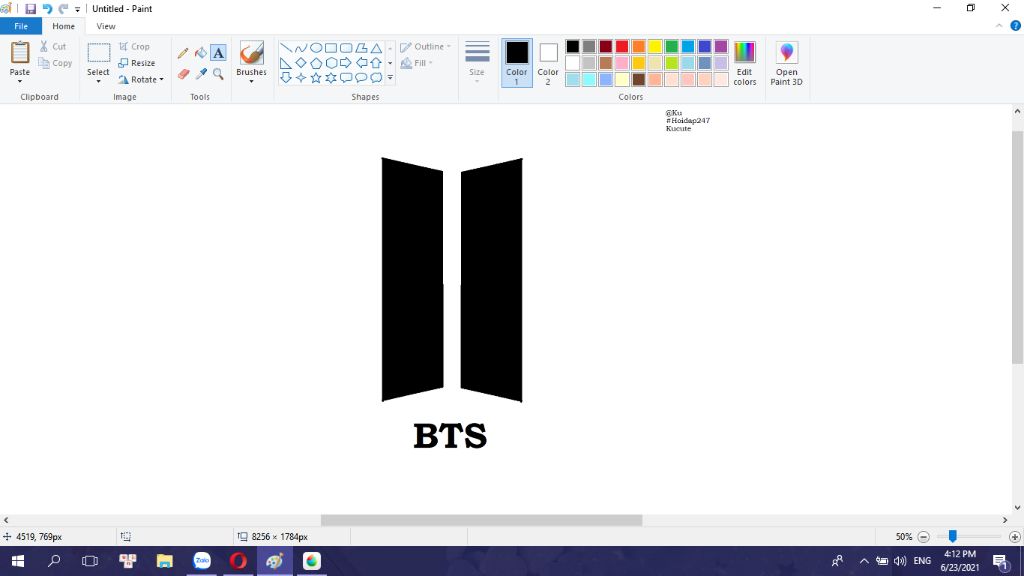
Task: Open Customize Quick Access Toolbar dropdown
Action: pyautogui.click(x=77, y=9)
